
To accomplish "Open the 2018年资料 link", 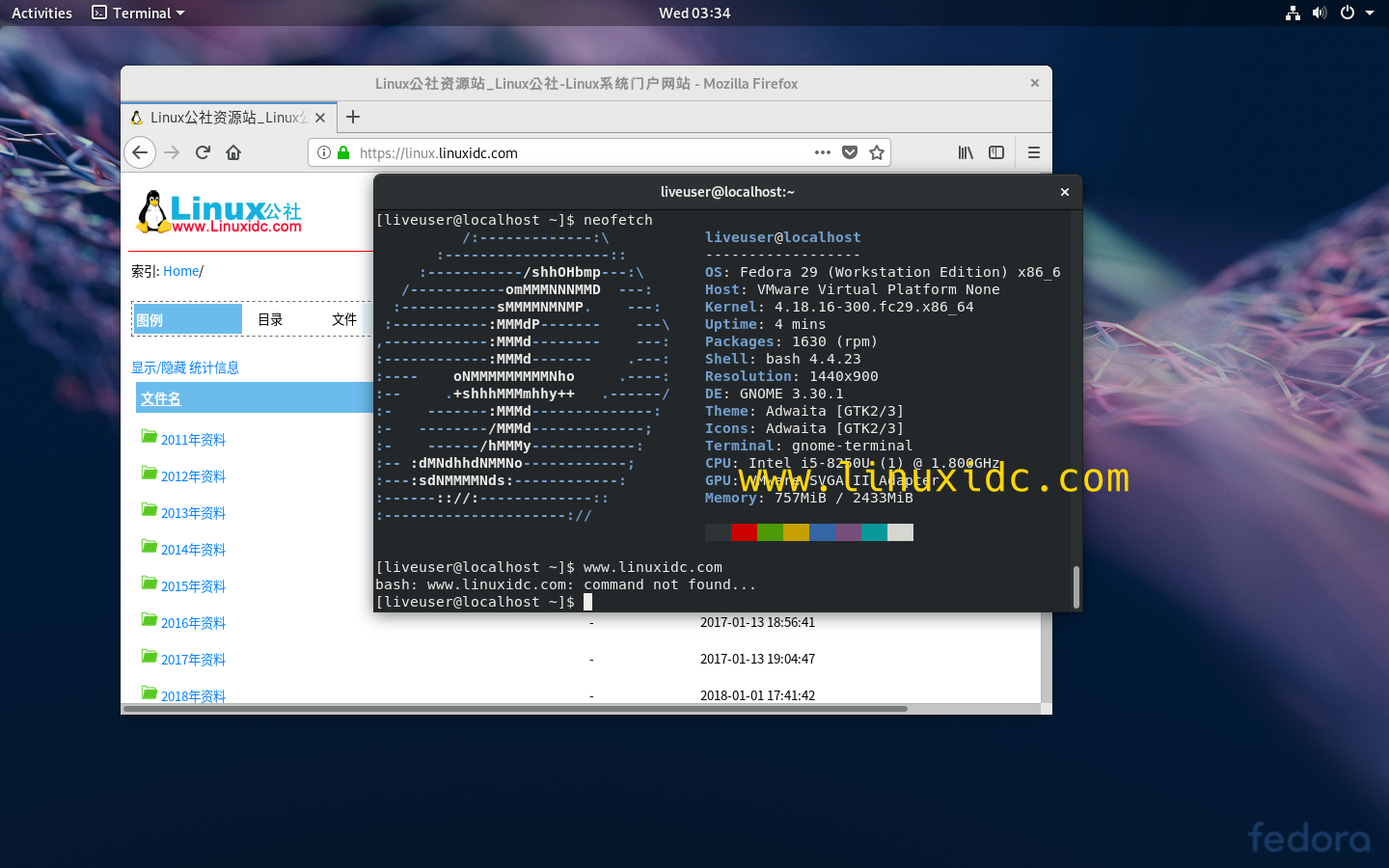I will pos(193,695).
